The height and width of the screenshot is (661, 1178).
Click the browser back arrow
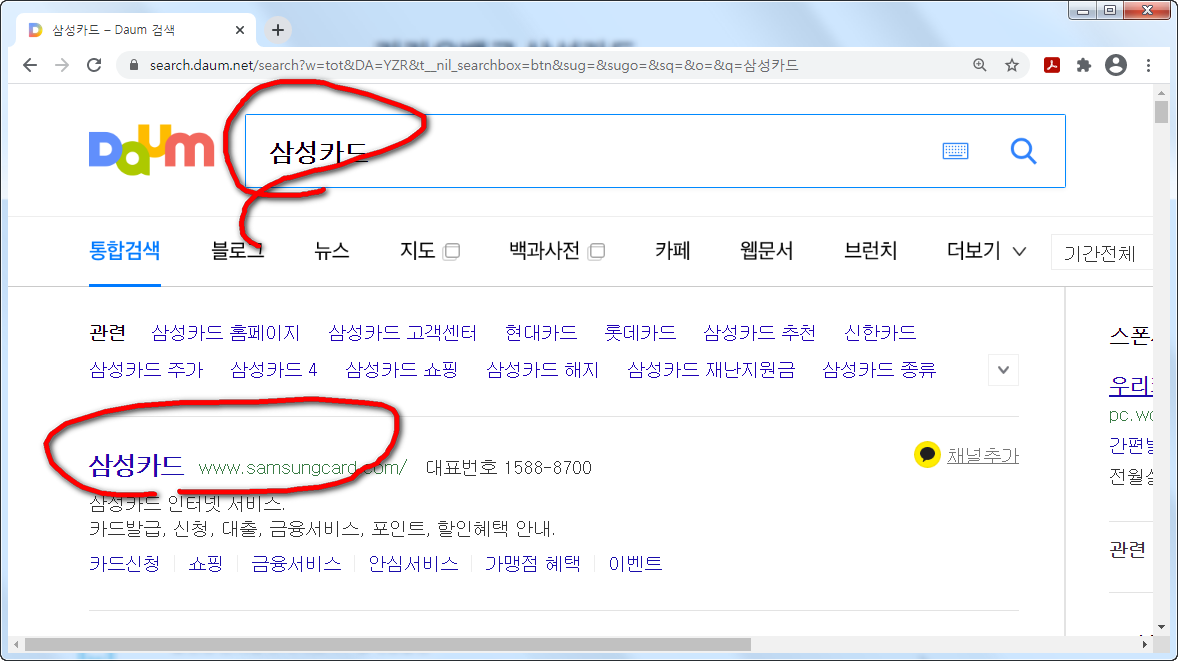30,65
